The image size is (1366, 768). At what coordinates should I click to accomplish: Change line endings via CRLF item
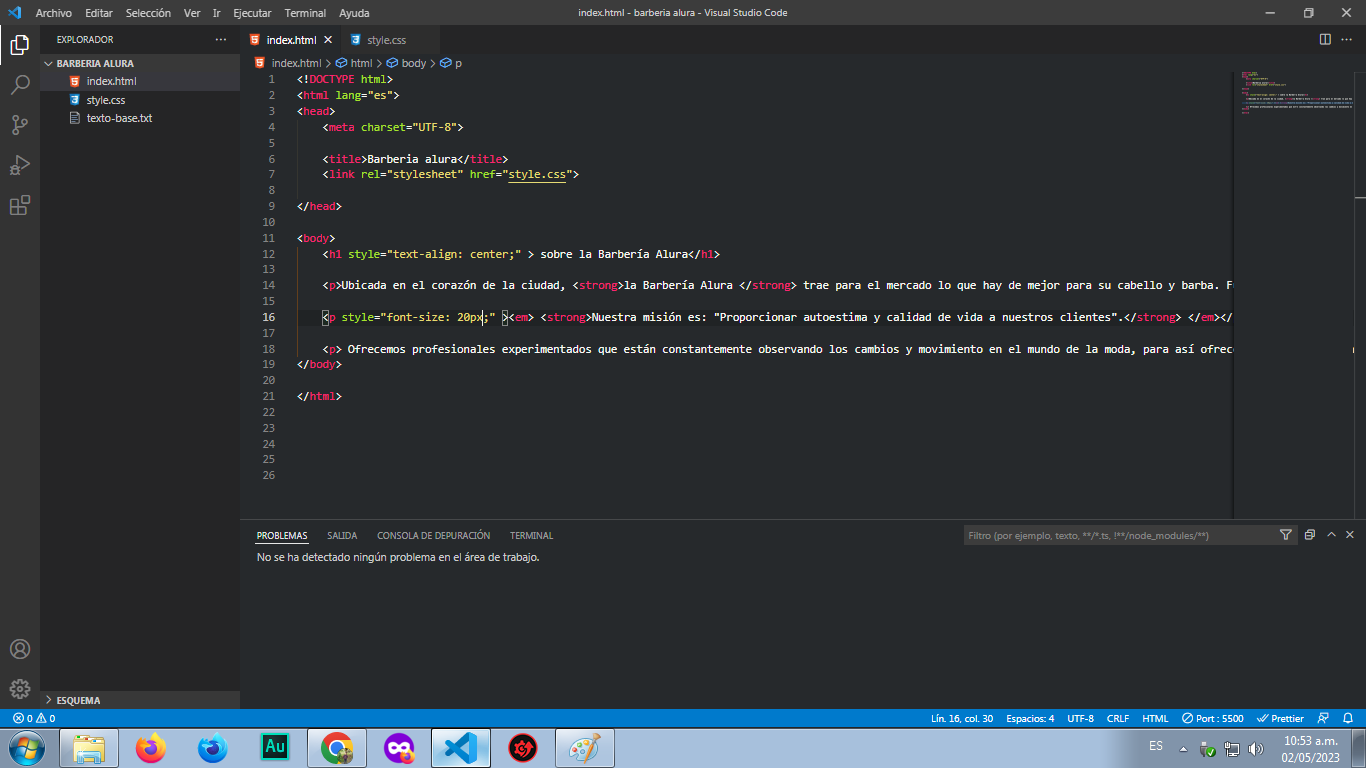1118,718
